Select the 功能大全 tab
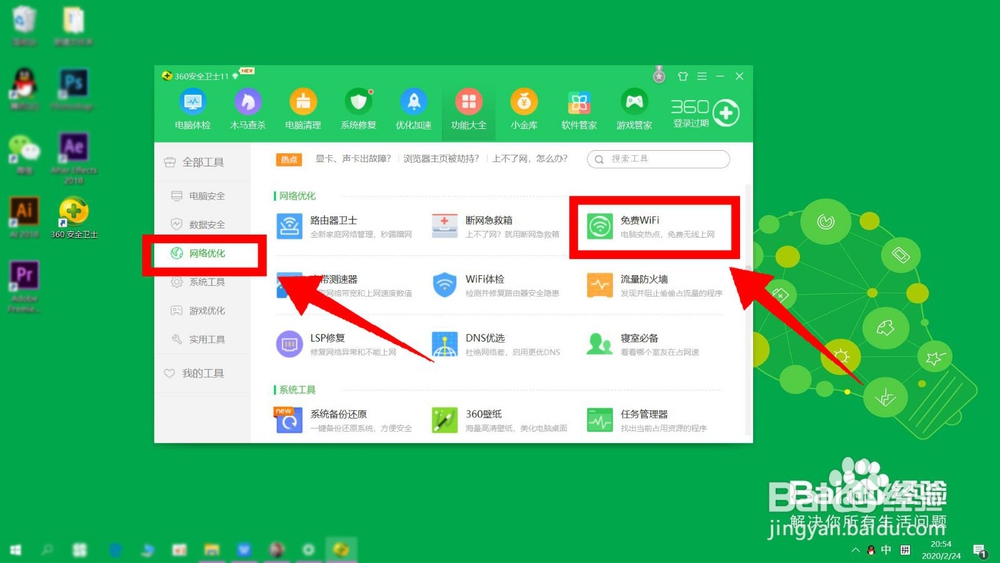The height and width of the screenshot is (563, 1000). click(x=469, y=110)
